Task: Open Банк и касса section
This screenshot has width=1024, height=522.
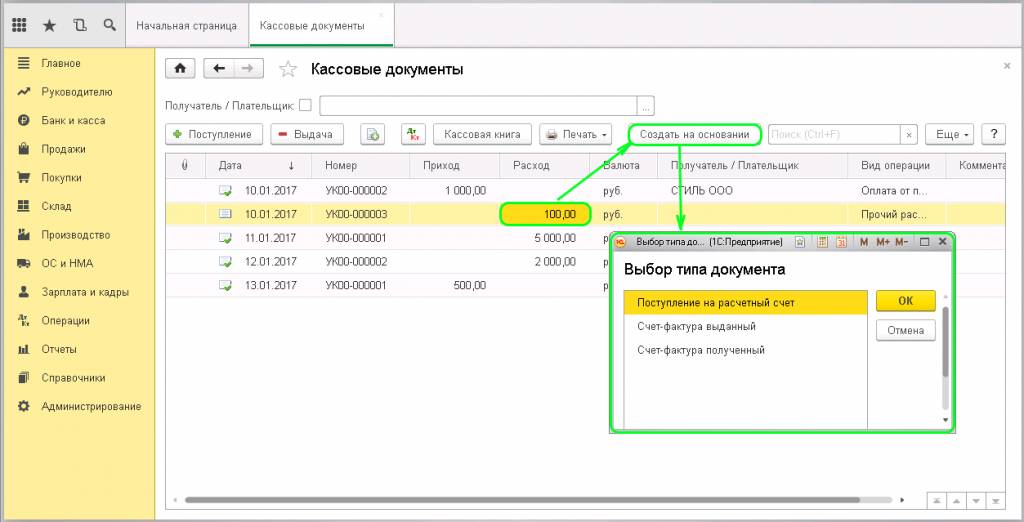Action: 73,120
